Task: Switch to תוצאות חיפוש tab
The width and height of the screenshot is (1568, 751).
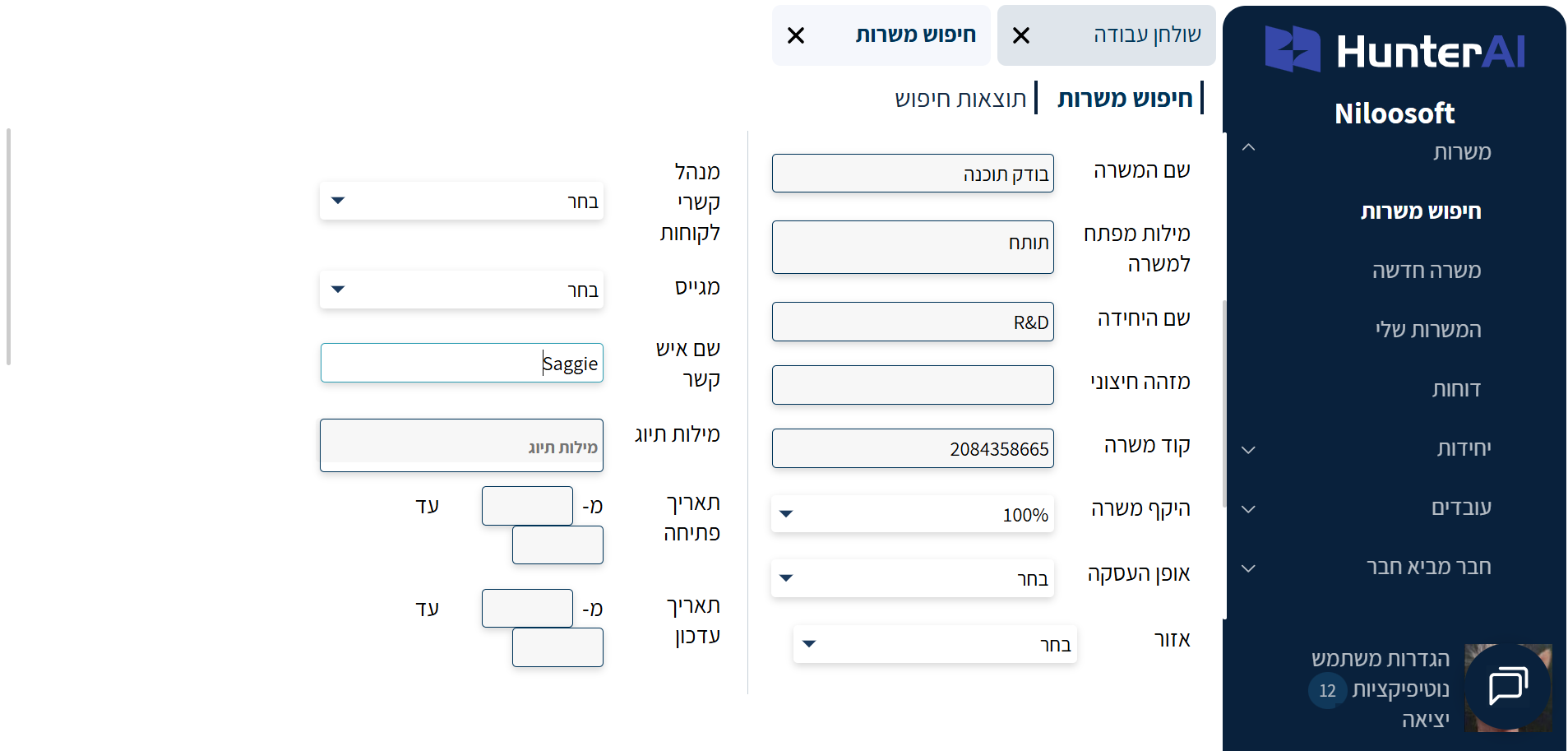Action: coord(960,99)
